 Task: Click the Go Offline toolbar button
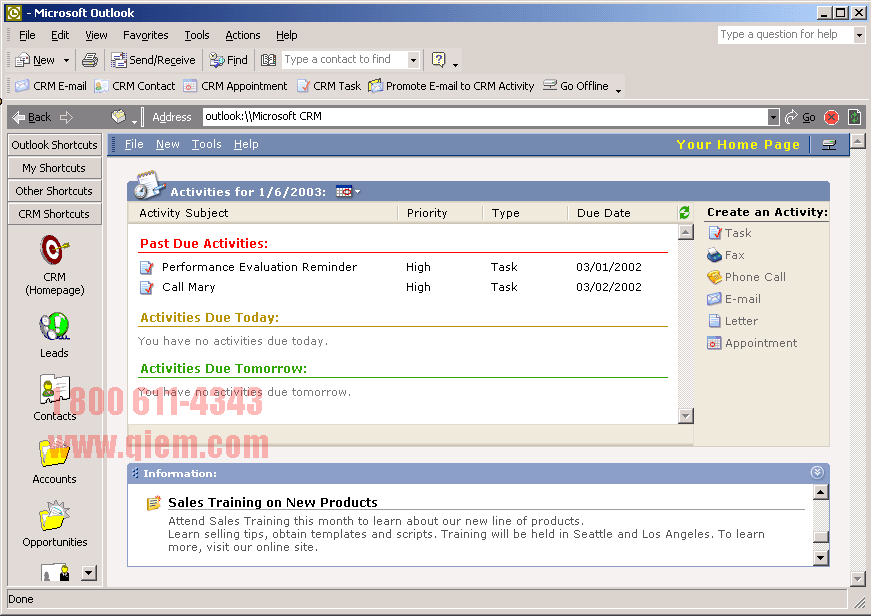tap(575, 86)
